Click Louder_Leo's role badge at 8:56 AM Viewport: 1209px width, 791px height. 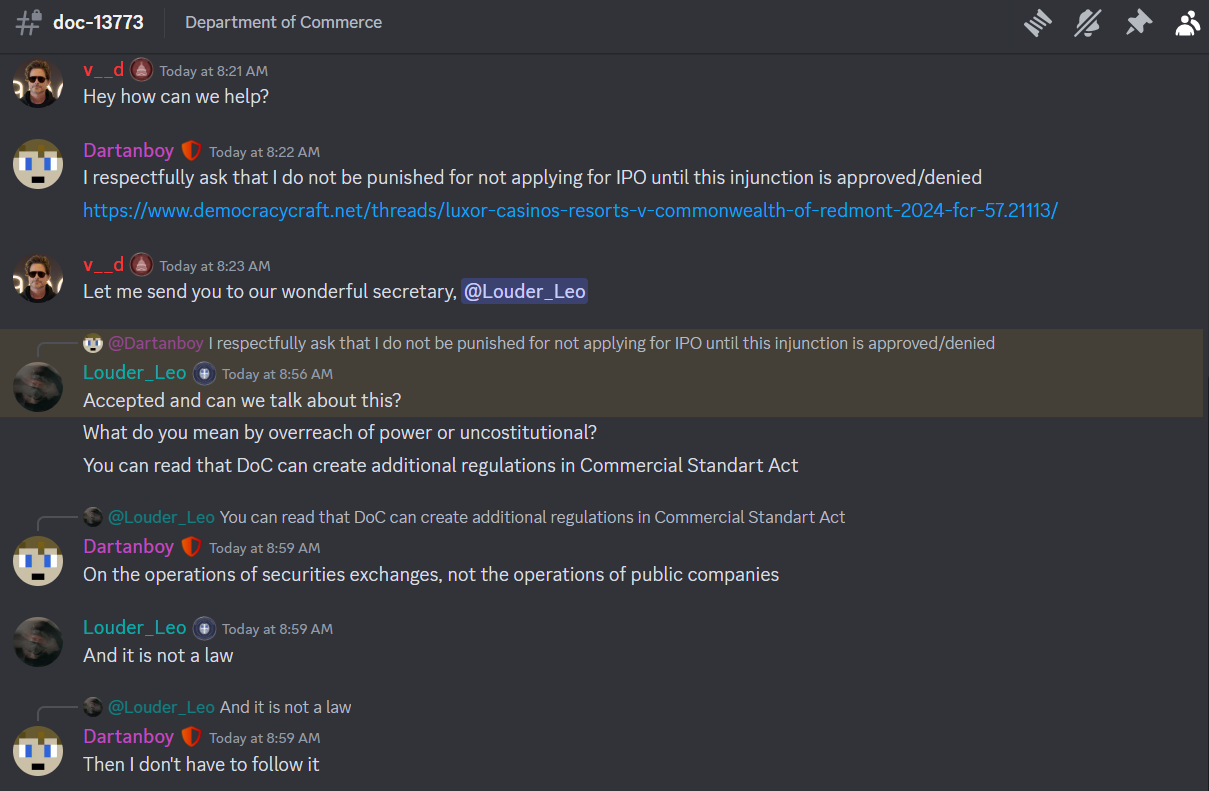point(204,373)
